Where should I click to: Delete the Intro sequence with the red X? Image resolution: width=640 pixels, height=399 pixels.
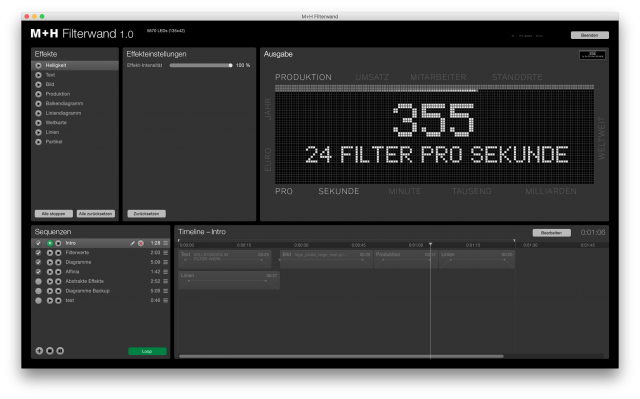point(141,243)
